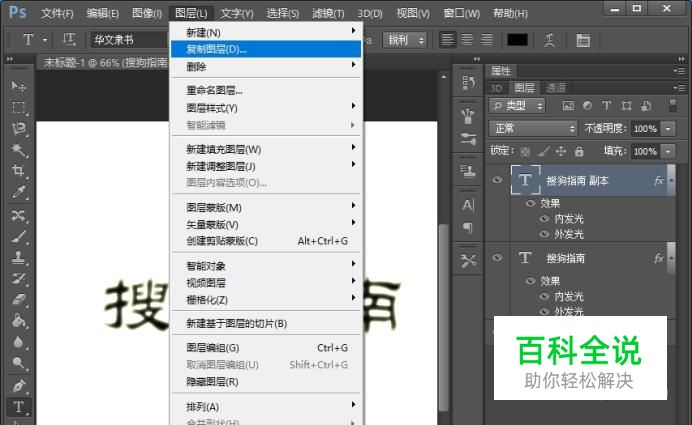Open the font family 华文隶书 dropdown
This screenshot has height=425, width=692.
pyautogui.click(x=129, y=40)
